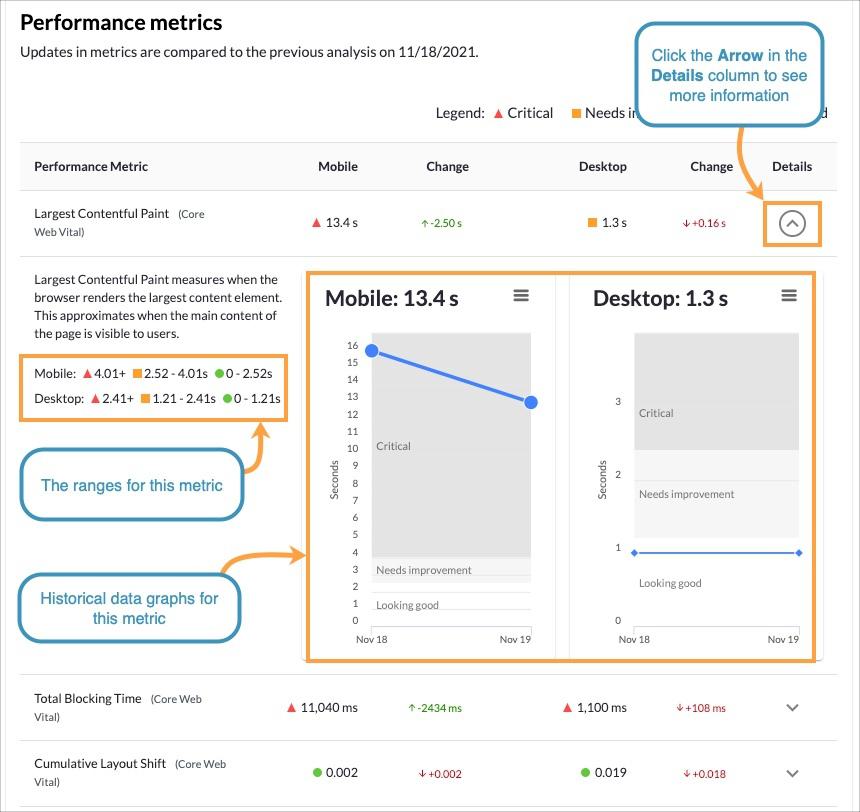This screenshot has width=860, height=812.
Task: Click the Critical red triangle in the legend
Action: coord(497,113)
